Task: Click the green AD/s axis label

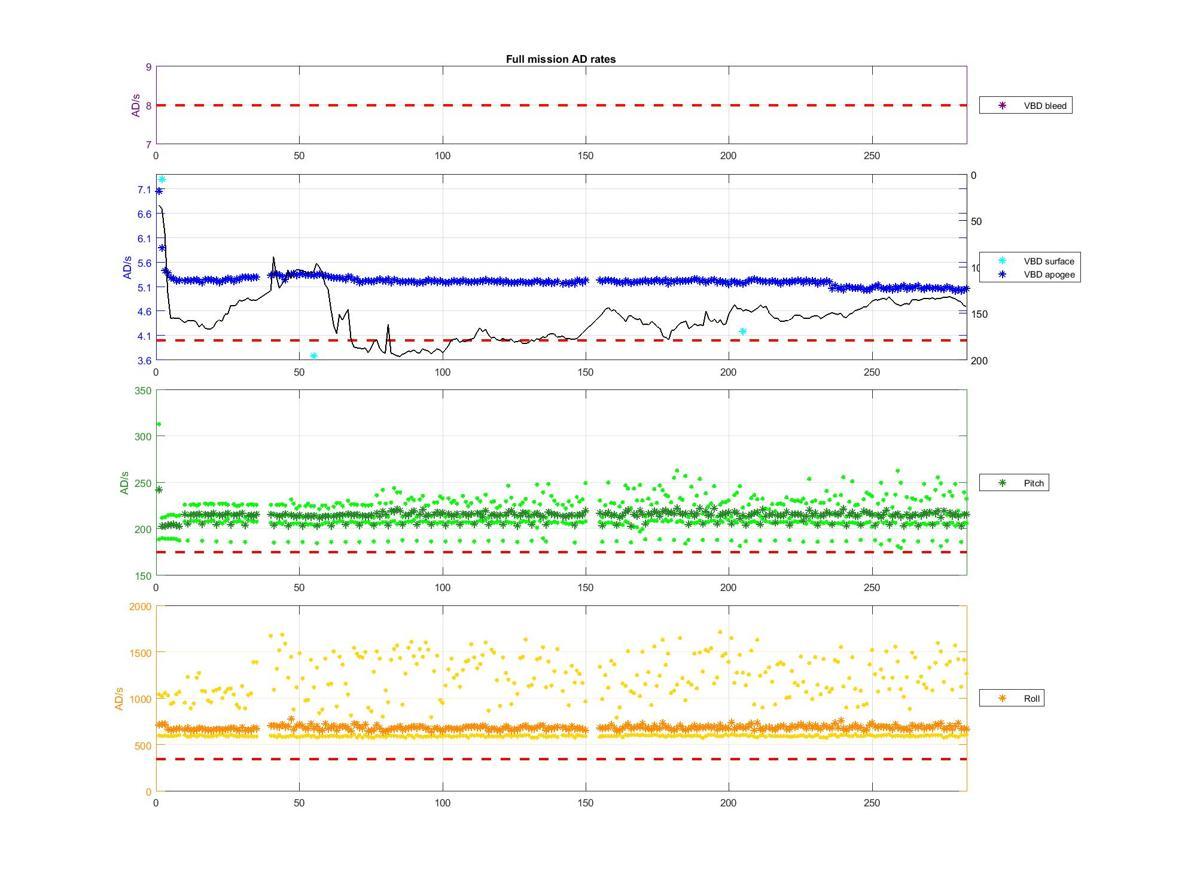Action: 124,482
